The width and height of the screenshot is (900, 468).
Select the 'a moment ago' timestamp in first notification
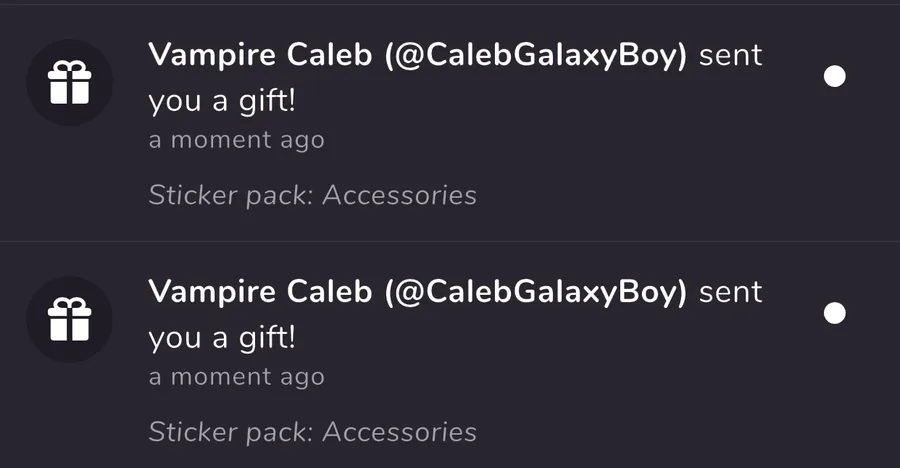click(236, 140)
